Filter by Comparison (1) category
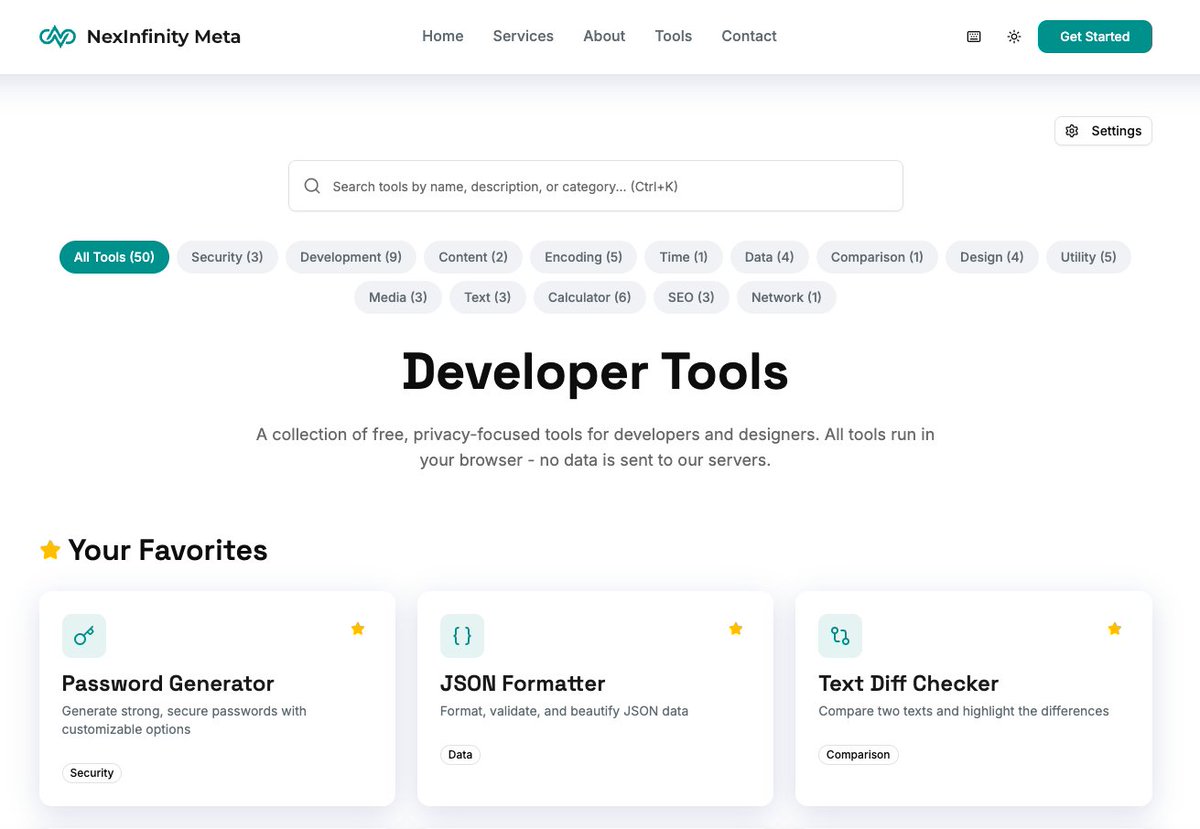 click(877, 257)
